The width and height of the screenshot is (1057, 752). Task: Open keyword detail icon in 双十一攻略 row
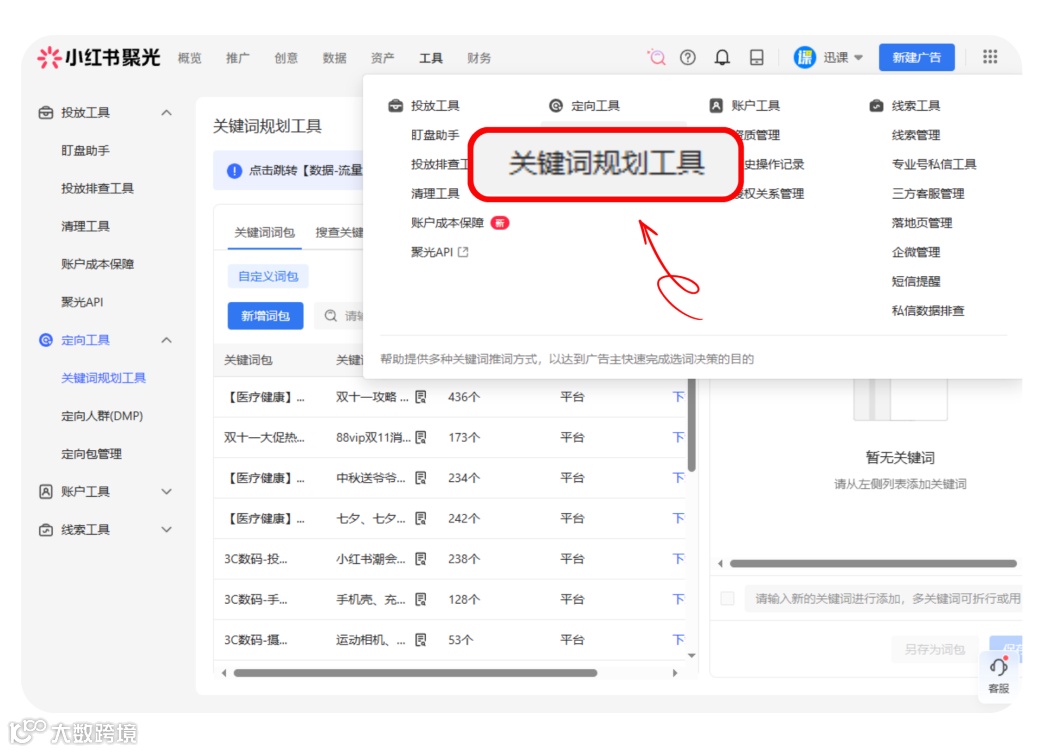[x=421, y=397]
